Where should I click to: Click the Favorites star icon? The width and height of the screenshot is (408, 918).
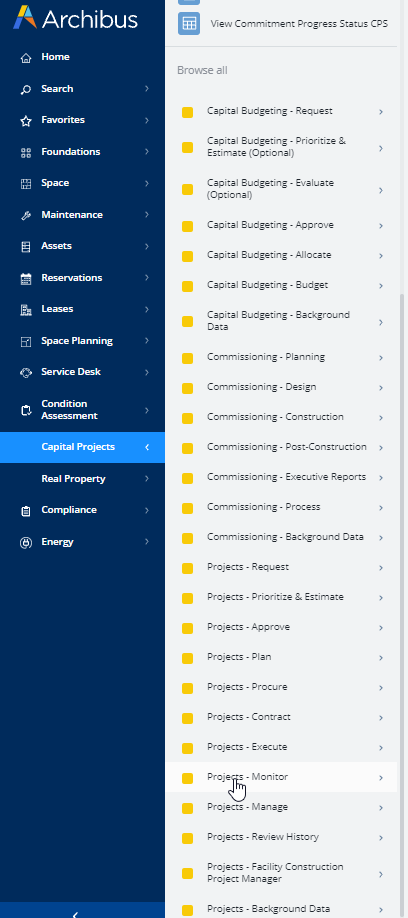click(25, 120)
